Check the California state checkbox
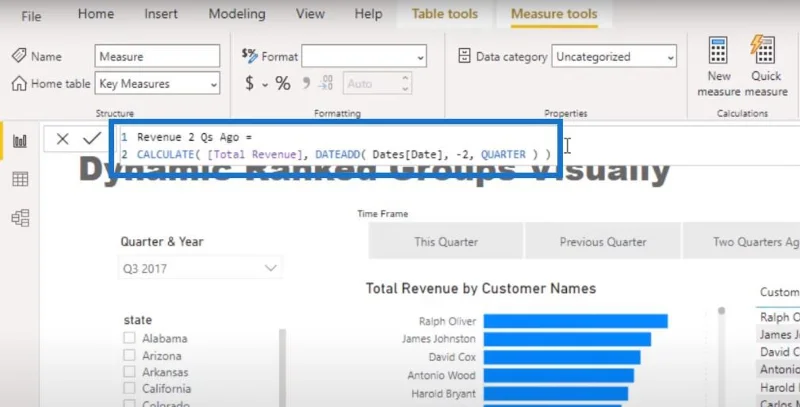 (130, 388)
